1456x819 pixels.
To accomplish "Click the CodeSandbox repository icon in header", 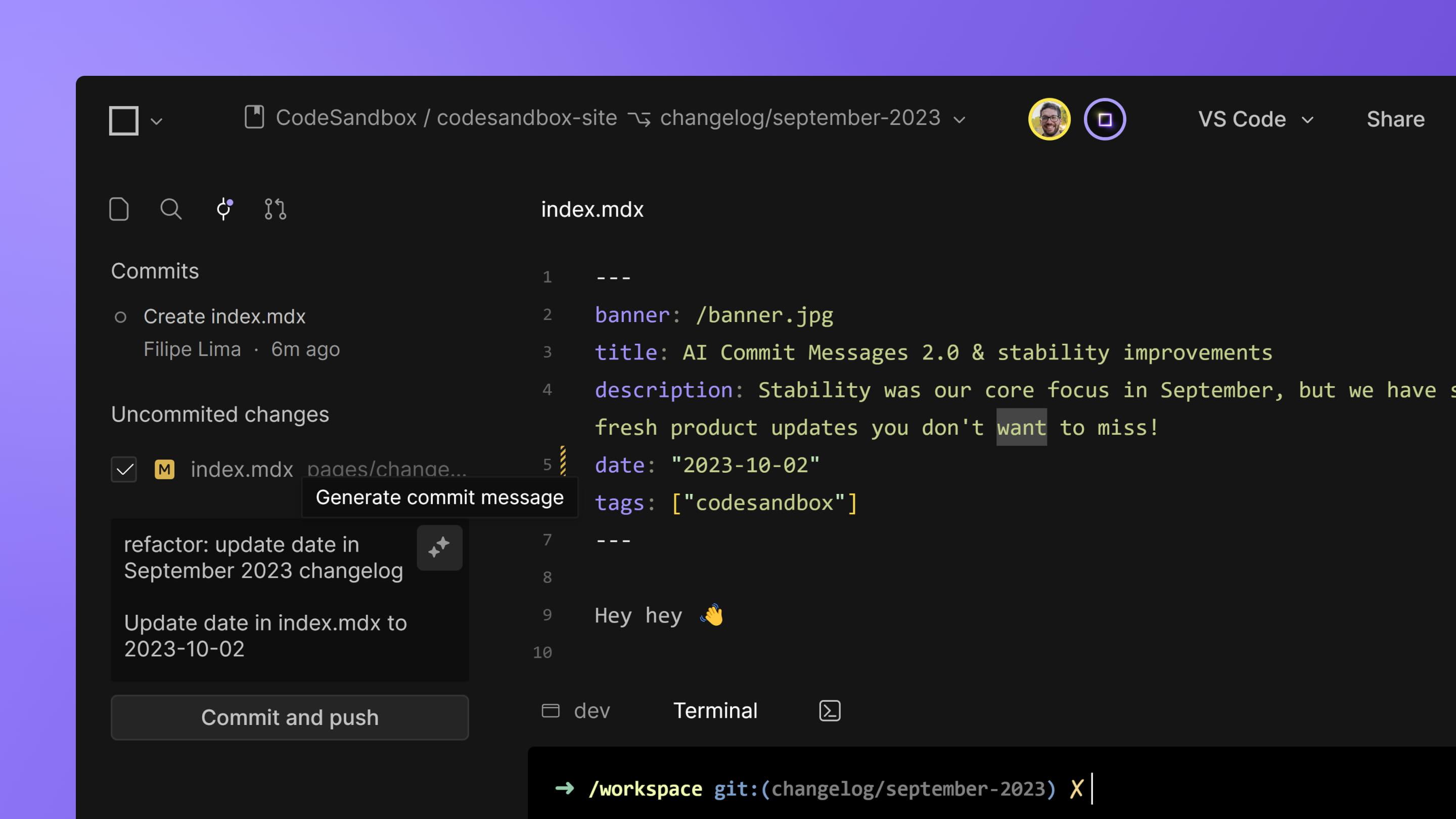I will pyautogui.click(x=255, y=117).
